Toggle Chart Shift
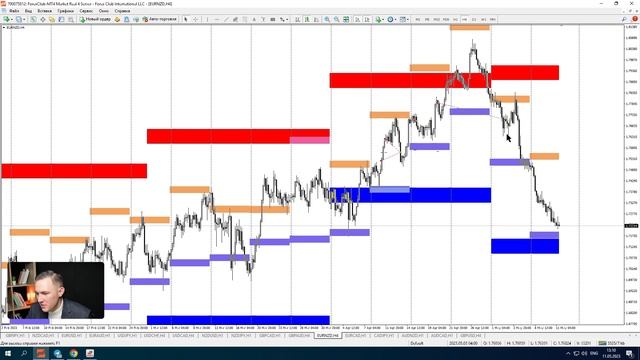The width and height of the screenshot is (640, 360). [x=367, y=19]
